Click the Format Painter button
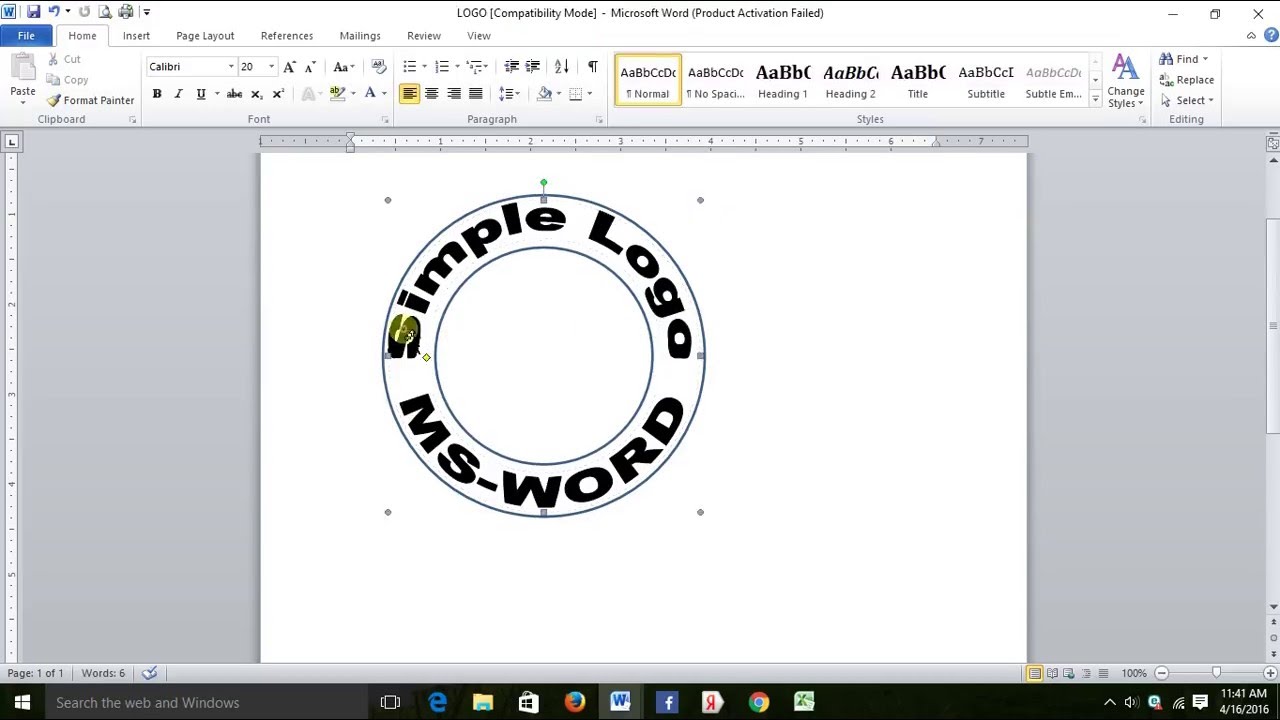1280x720 pixels. [x=90, y=100]
